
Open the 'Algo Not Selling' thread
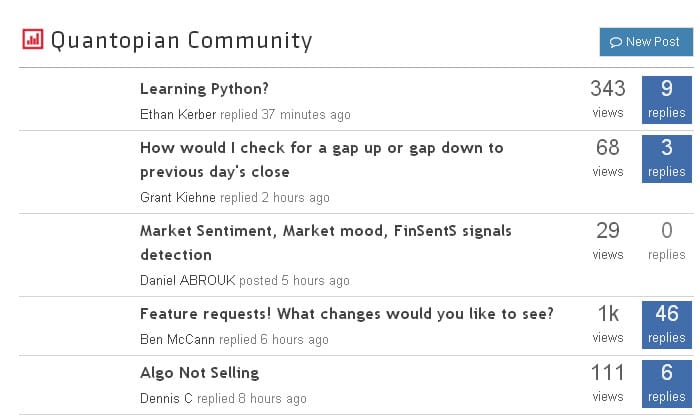pyautogui.click(x=199, y=372)
